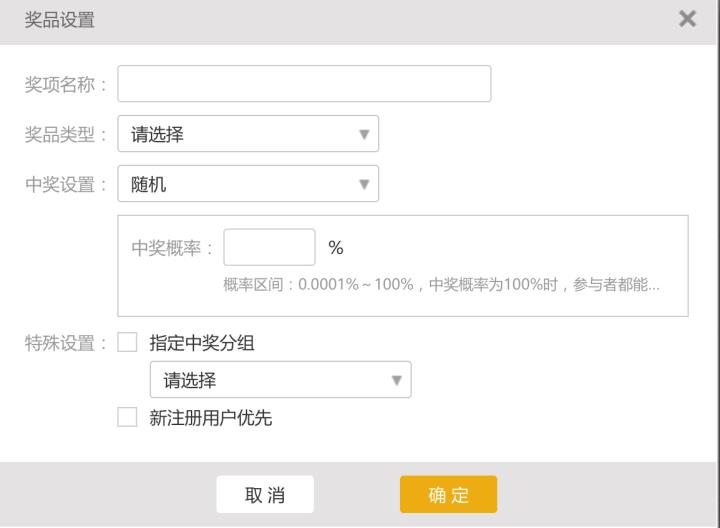Click the 新注册用户优先 label text
The height and width of the screenshot is (528, 720).
pos(210,418)
